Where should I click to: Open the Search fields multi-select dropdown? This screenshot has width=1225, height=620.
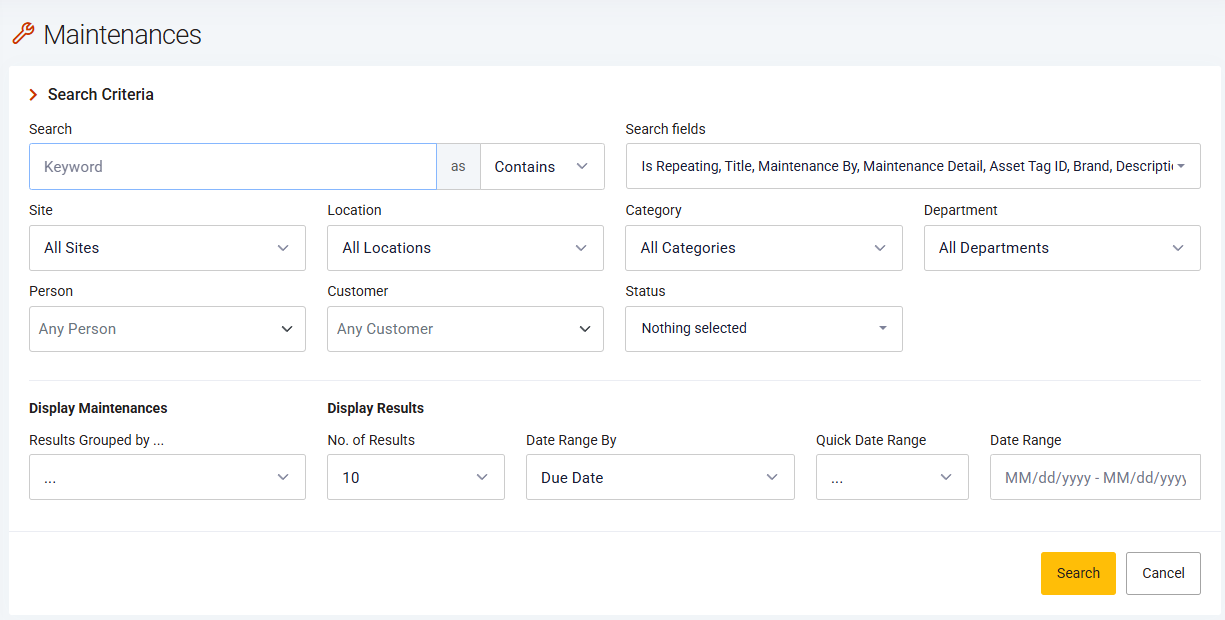(x=912, y=167)
